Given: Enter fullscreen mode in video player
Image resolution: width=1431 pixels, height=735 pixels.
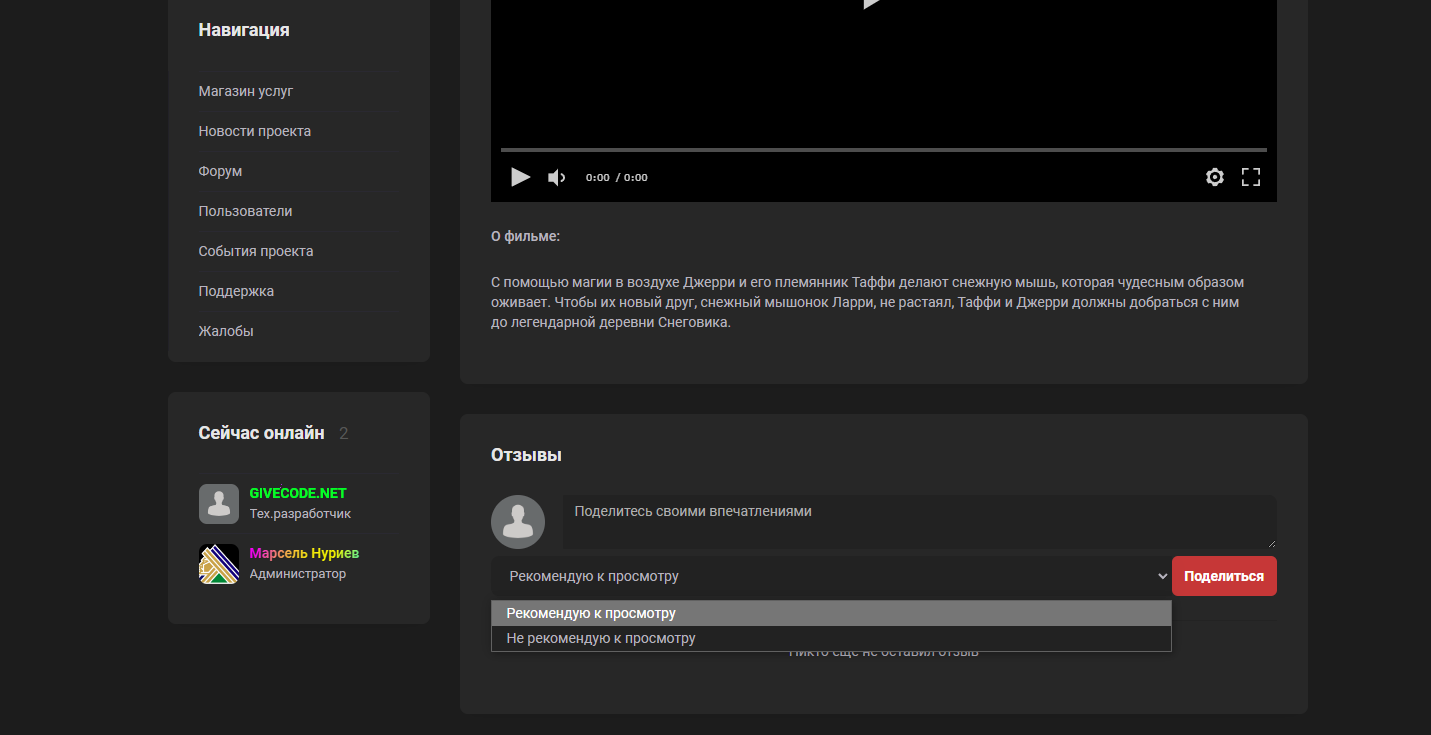Looking at the screenshot, I should point(1250,178).
